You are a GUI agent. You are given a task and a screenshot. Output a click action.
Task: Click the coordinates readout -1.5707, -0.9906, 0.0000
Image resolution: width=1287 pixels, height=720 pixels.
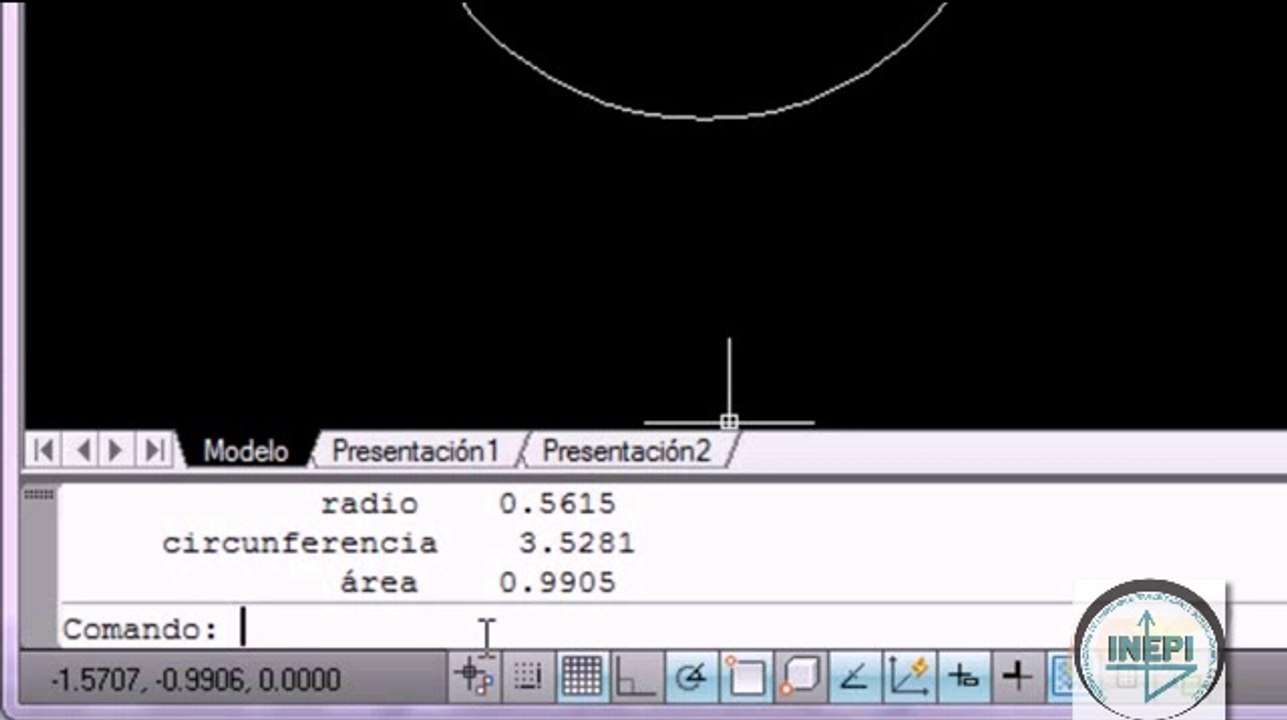[195, 680]
